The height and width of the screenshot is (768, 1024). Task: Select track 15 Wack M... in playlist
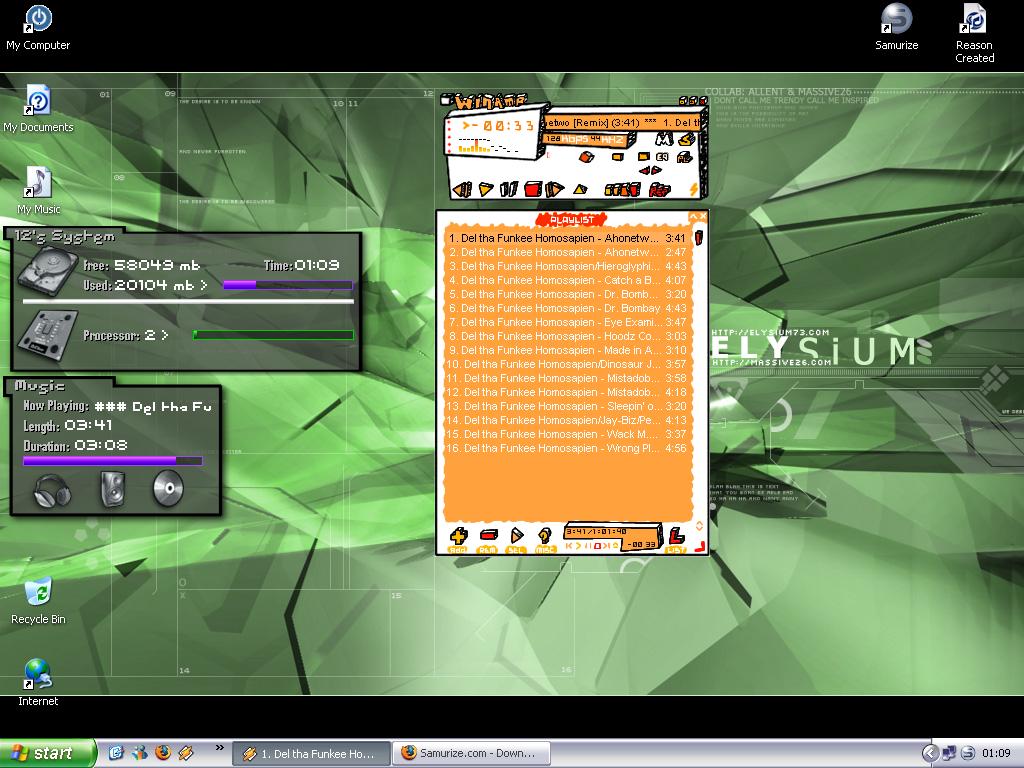pos(567,434)
